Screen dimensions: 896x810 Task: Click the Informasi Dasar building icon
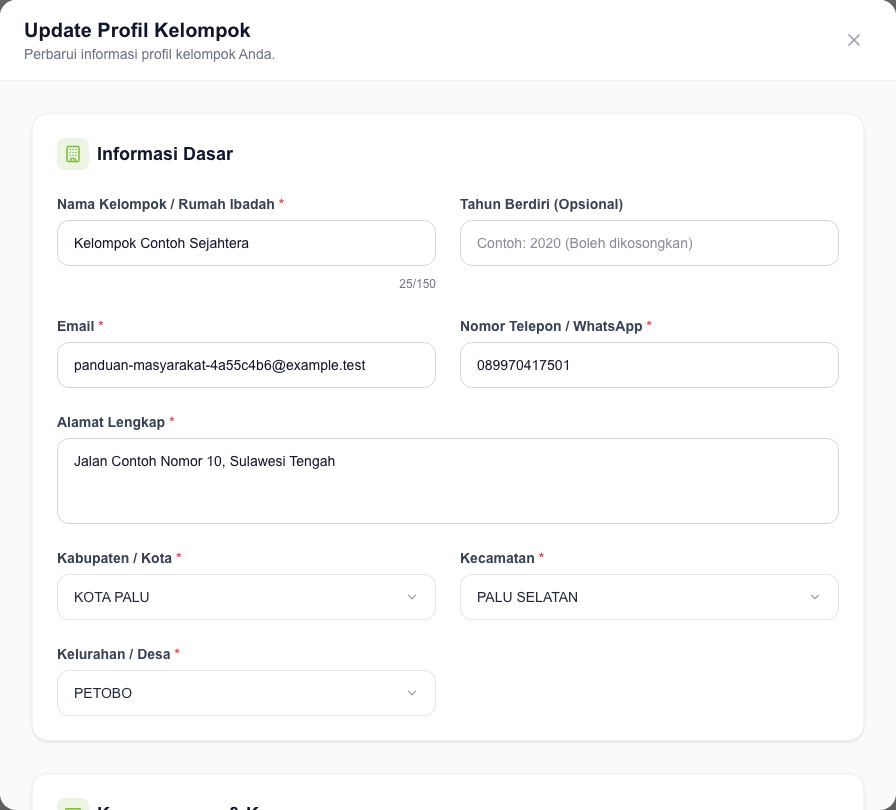tap(73, 154)
